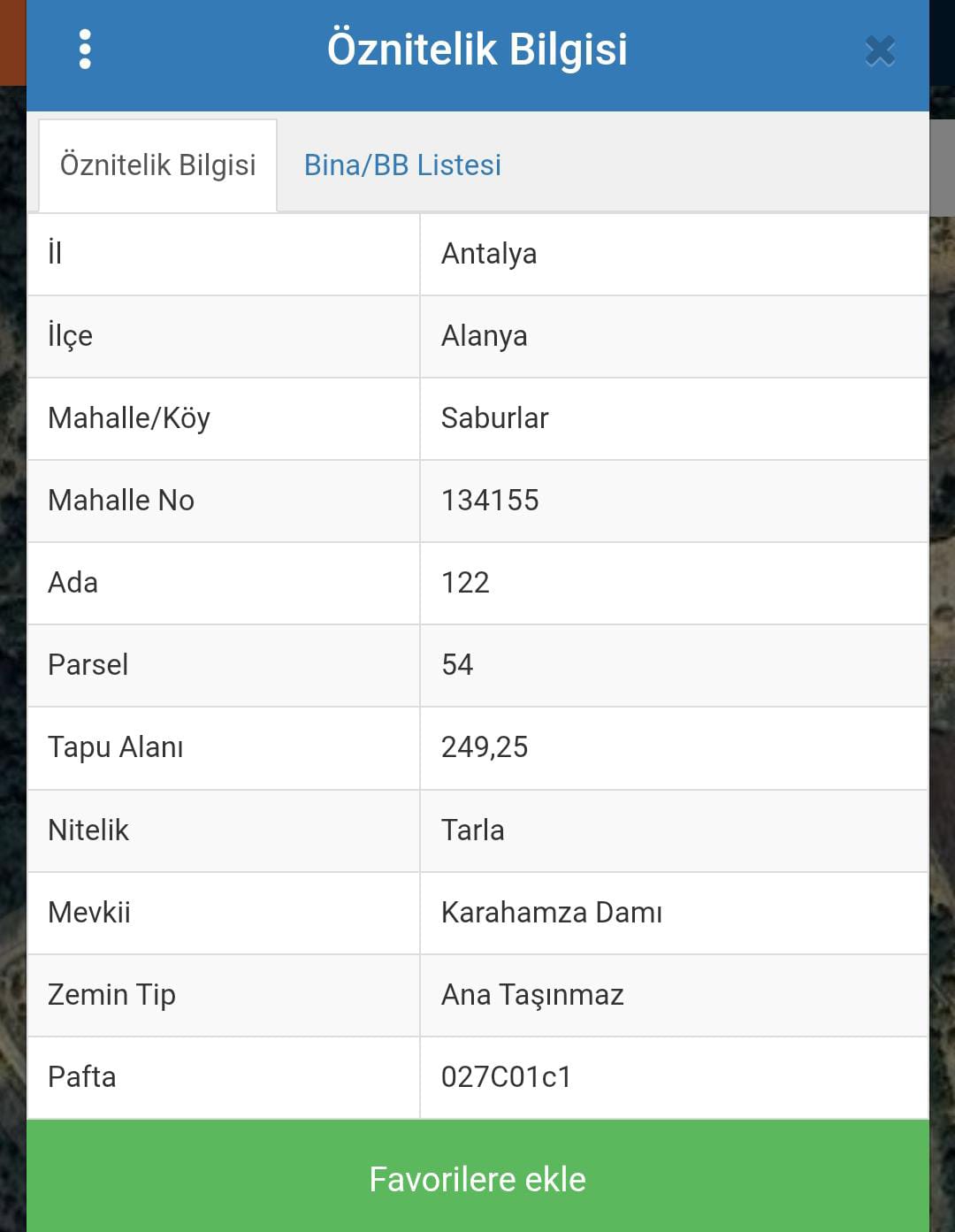Switch to the Bina/BB Listesi tab
This screenshot has height=1232, width=955.
pos(402,165)
